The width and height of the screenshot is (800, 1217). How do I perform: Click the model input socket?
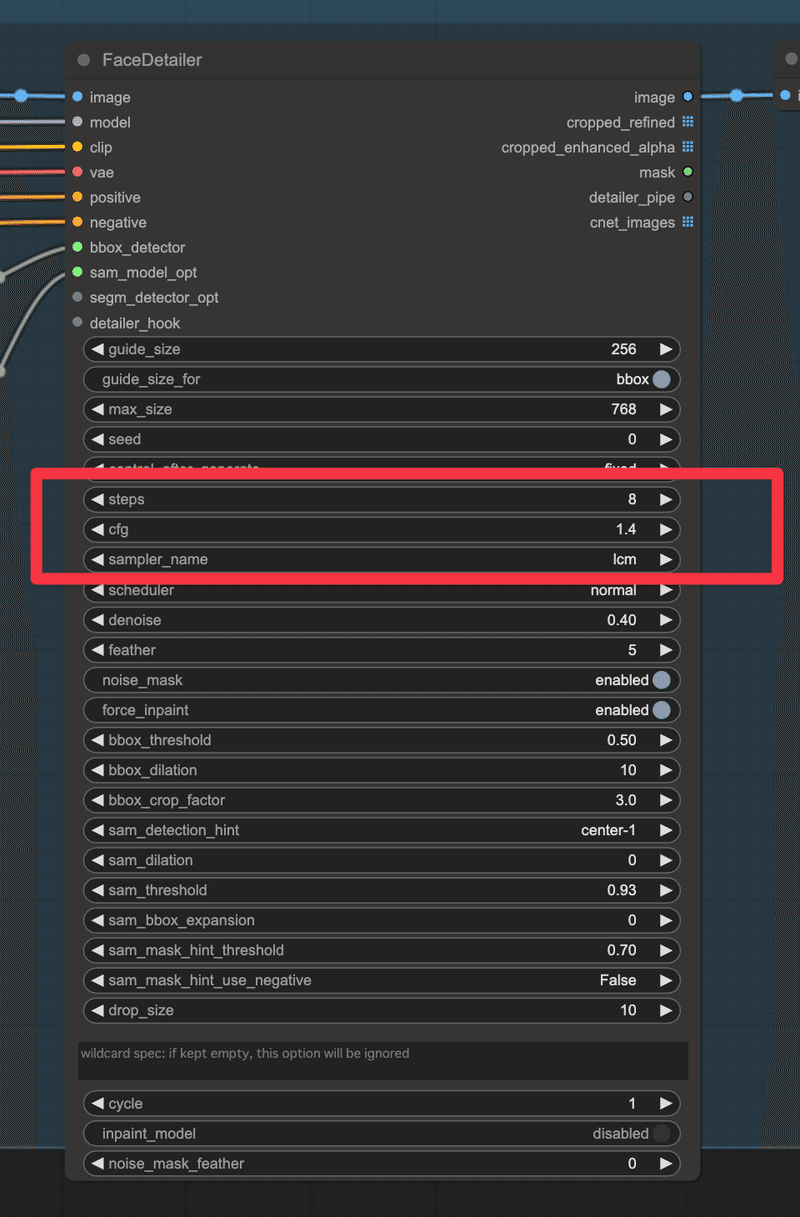tap(77, 122)
